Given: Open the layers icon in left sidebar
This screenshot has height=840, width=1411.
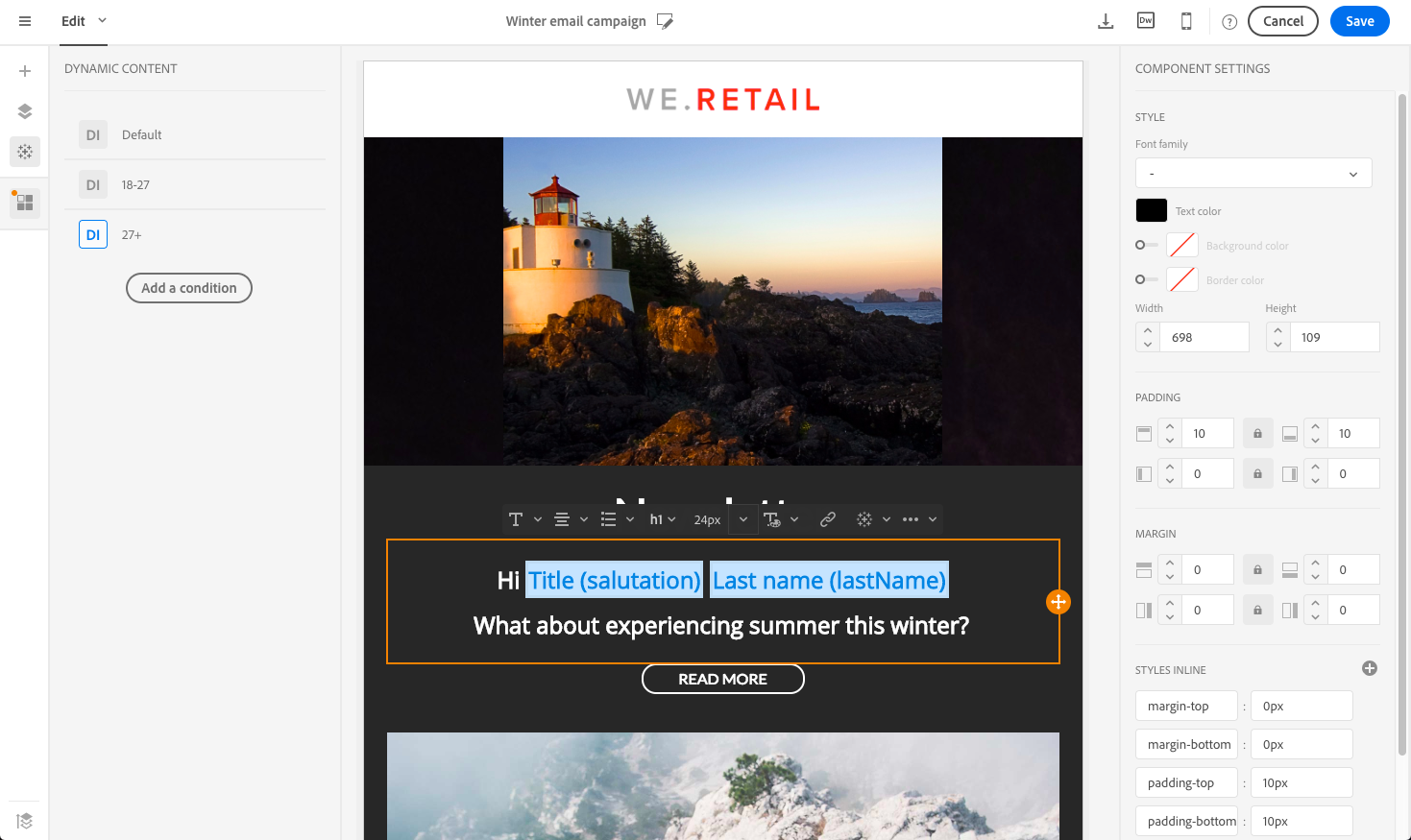Looking at the screenshot, I should pyautogui.click(x=25, y=111).
